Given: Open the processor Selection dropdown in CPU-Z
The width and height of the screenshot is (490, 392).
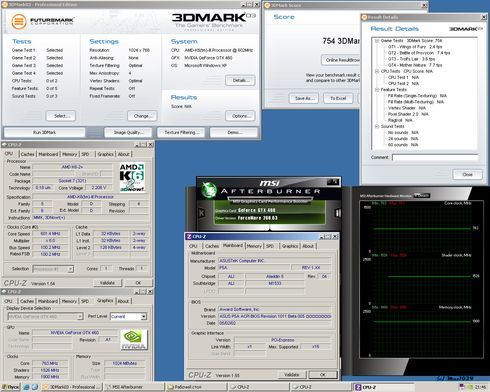Looking at the screenshot, I should coord(70,269).
